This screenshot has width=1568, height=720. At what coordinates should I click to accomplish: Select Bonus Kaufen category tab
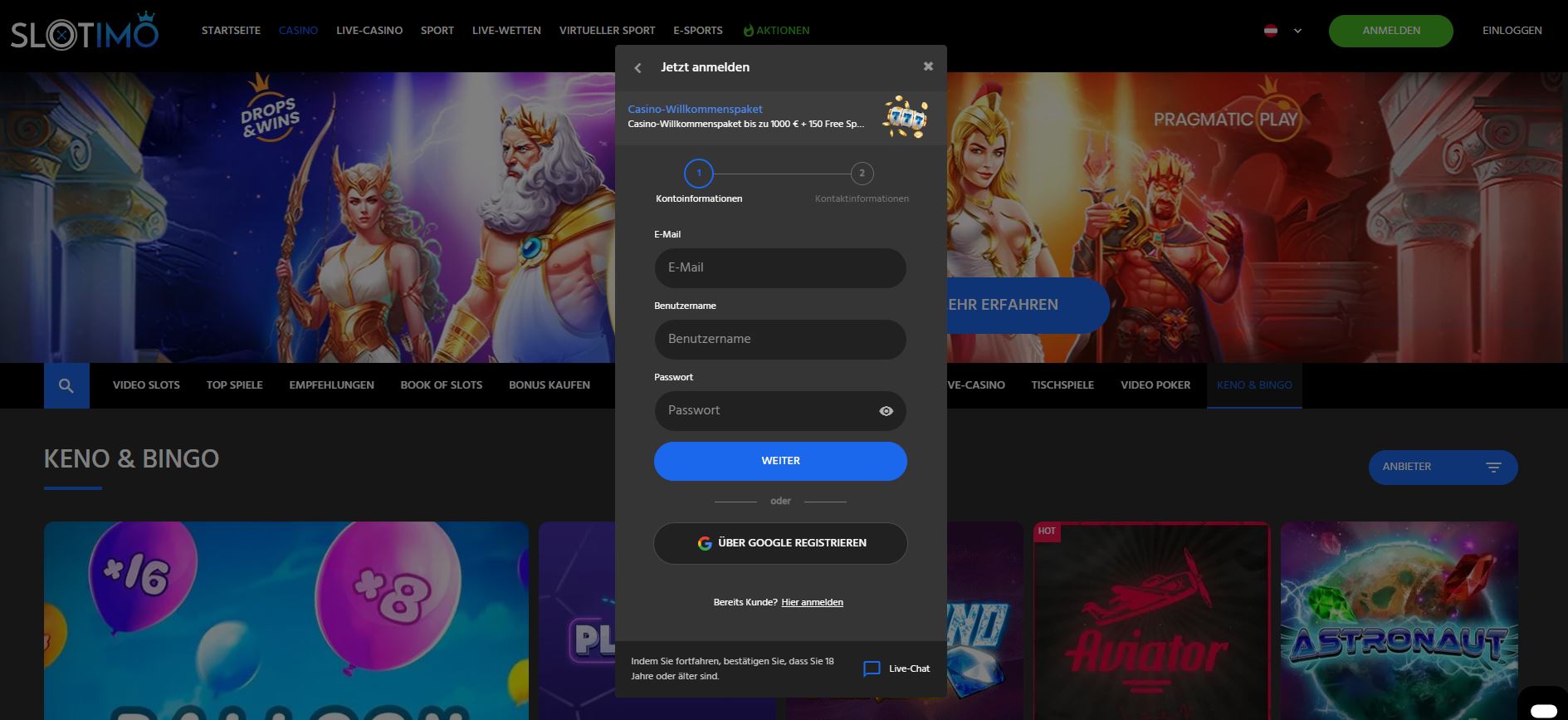click(x=550, y=385)
